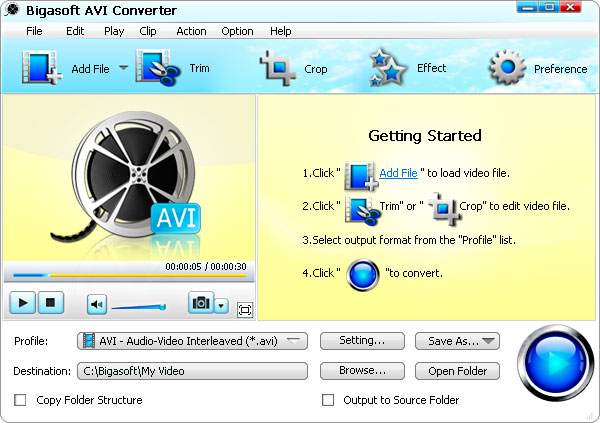Mute audio with the speaker icon
Viewport: 600px width, 423px height.
[96, 304]
